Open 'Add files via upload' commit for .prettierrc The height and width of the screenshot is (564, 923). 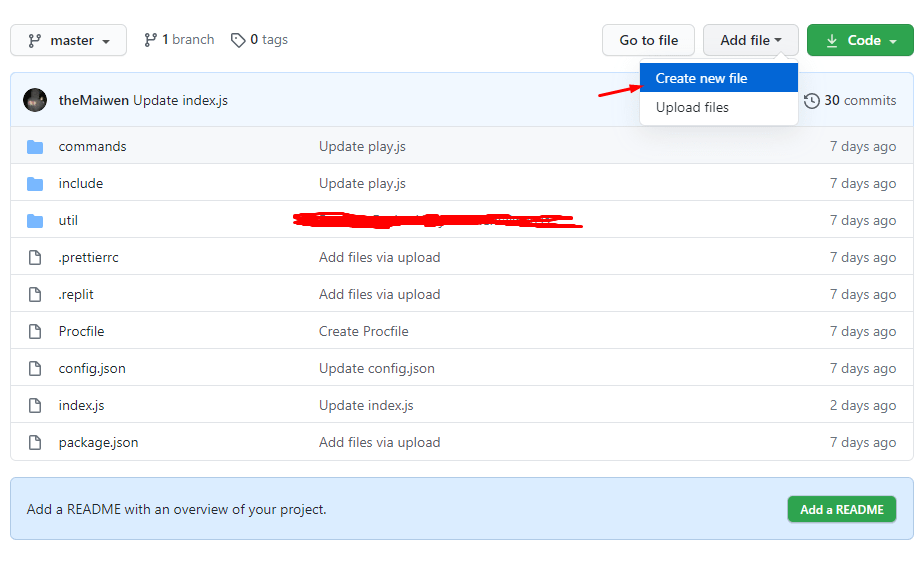(380, 257)
